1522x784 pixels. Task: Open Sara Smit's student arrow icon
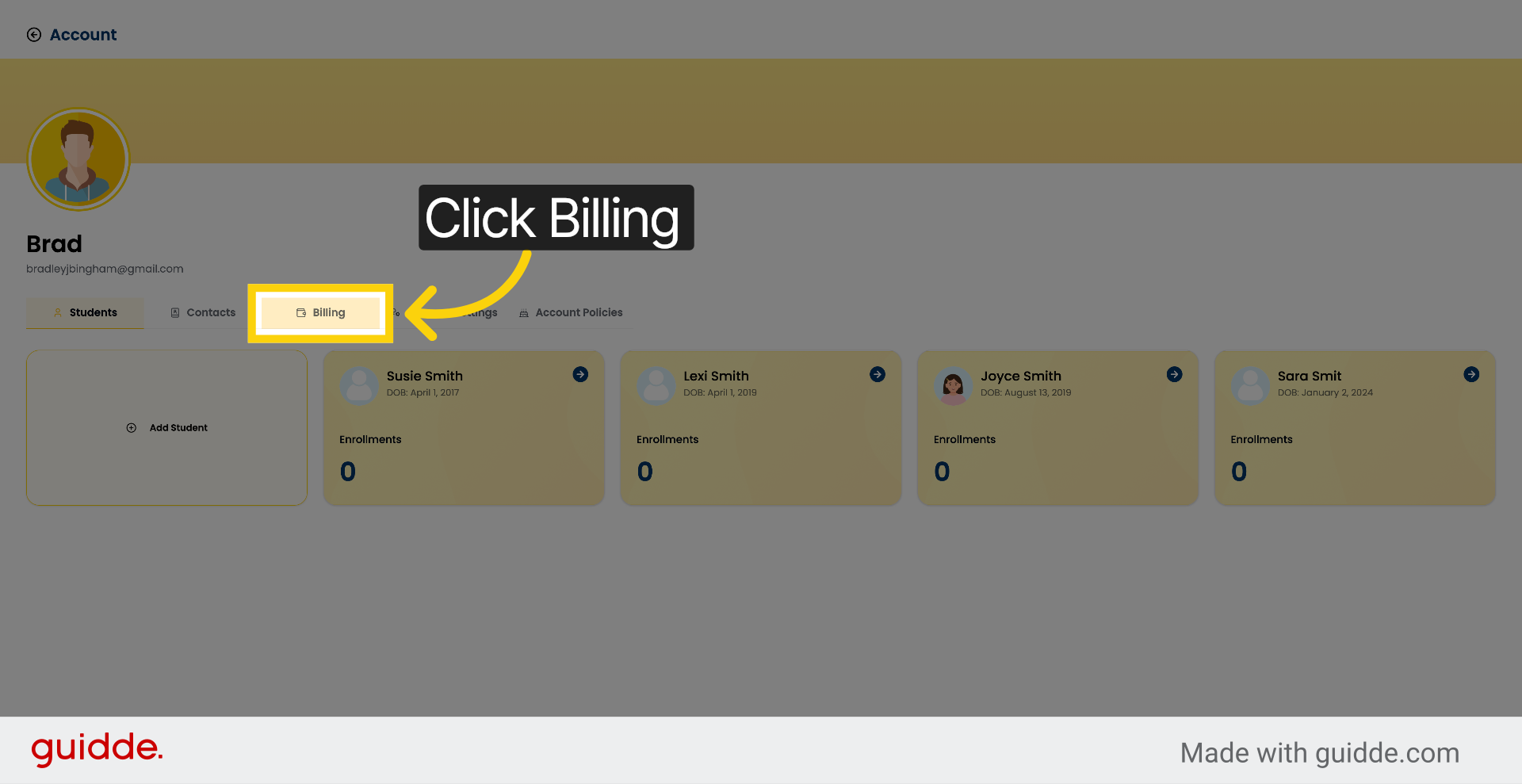1471,374
